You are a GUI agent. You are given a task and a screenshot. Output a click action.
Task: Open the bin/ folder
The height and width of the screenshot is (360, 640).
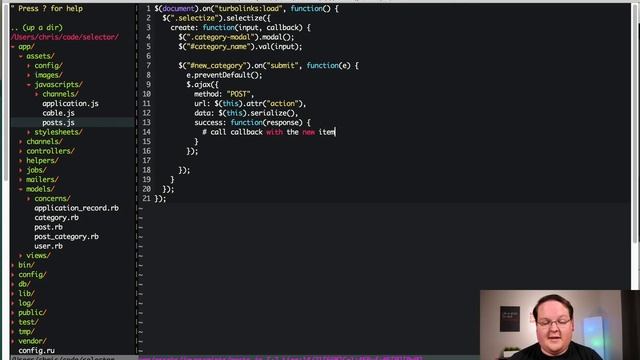tap(26, 265)
